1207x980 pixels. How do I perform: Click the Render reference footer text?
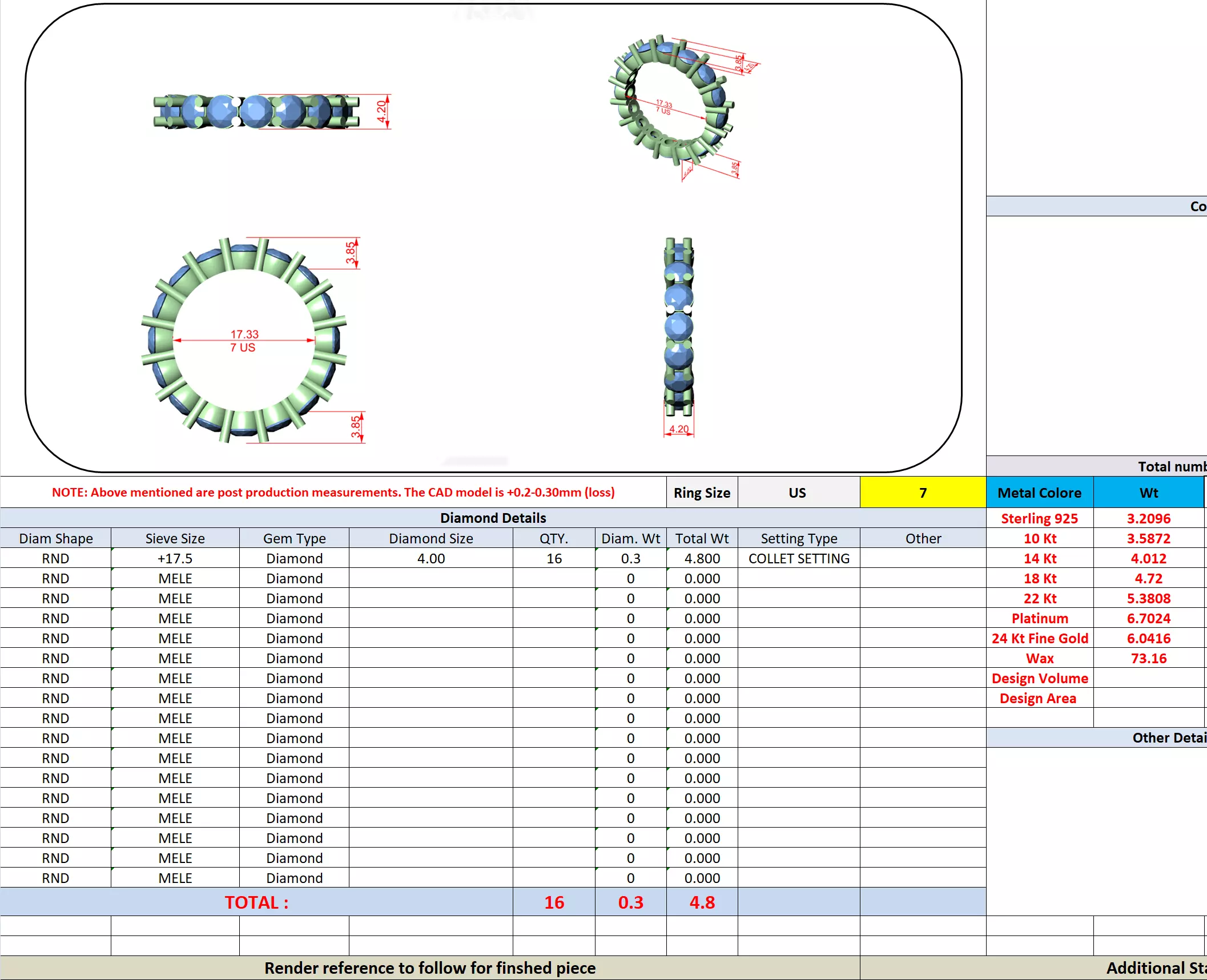pos(429,968)
